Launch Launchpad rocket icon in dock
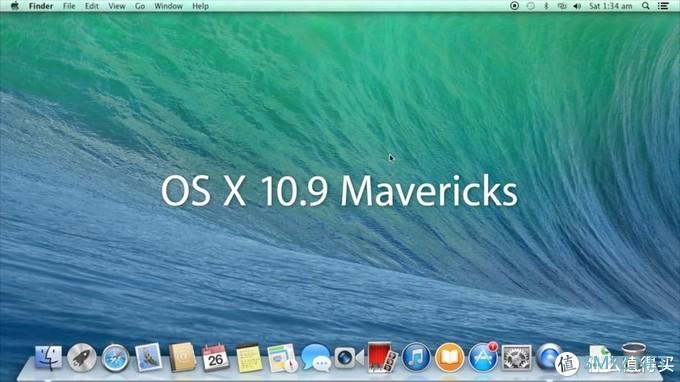 (82, 358)
